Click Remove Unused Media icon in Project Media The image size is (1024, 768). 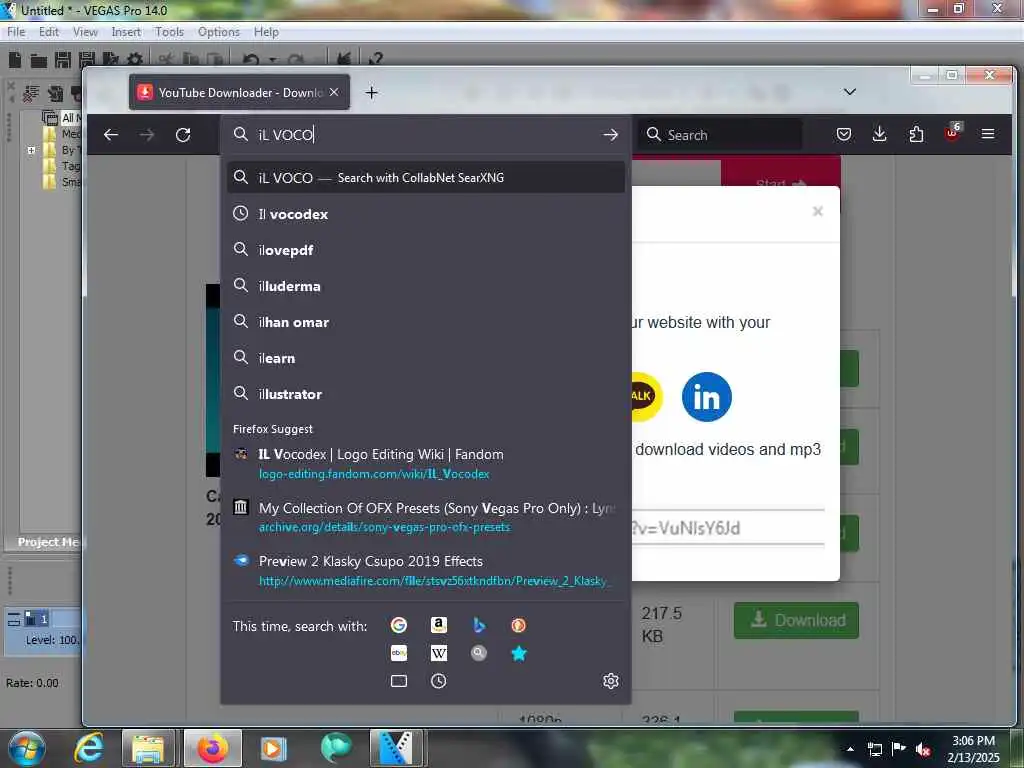coord(30,94)
